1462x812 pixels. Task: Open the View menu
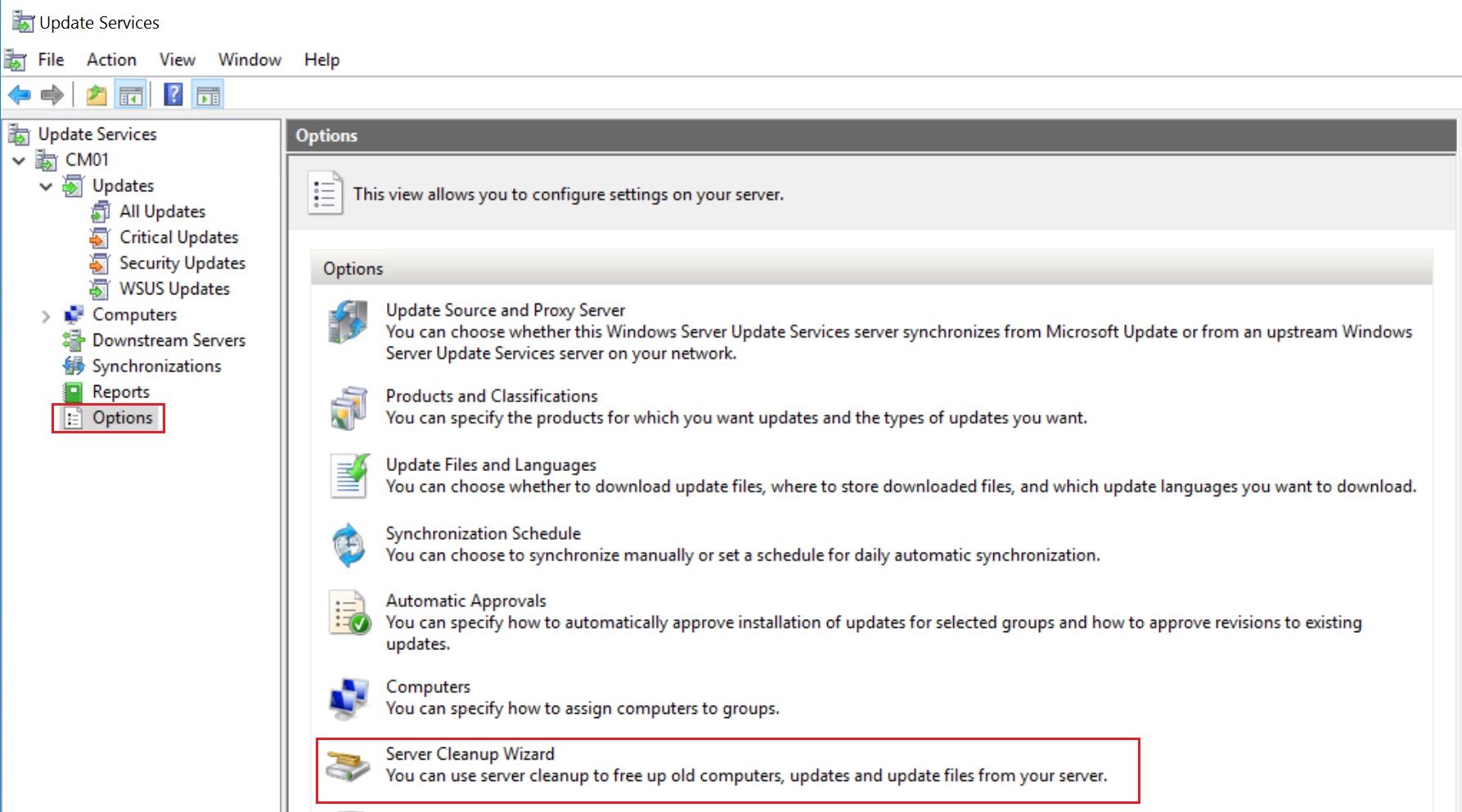click(178, 60)
